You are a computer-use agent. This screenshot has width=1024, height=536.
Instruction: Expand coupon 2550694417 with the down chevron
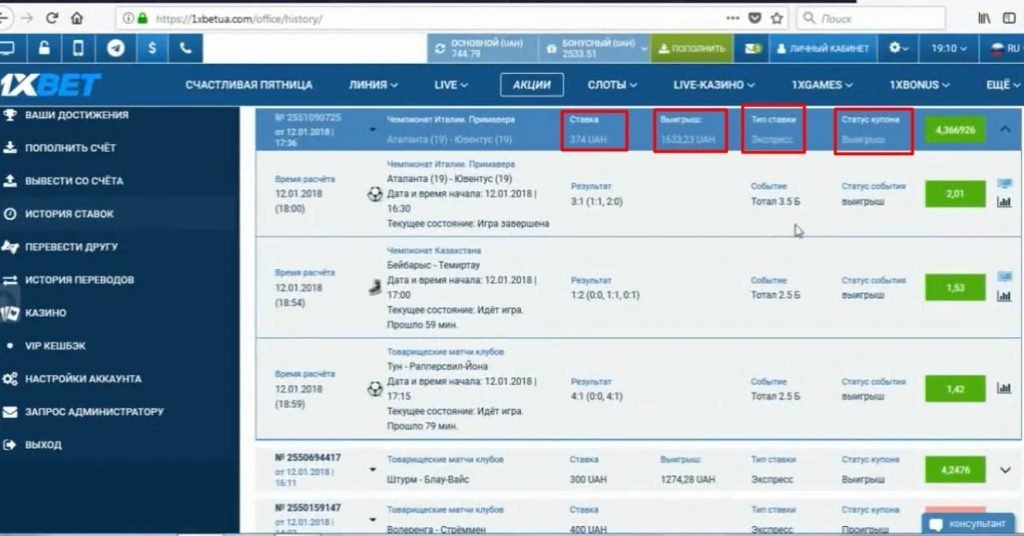coord(1004,470)
